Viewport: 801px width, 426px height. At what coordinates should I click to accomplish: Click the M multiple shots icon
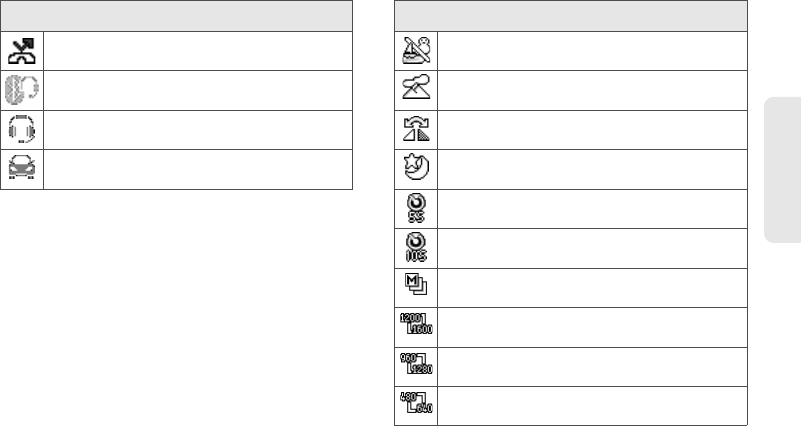(x=416, y=284)
